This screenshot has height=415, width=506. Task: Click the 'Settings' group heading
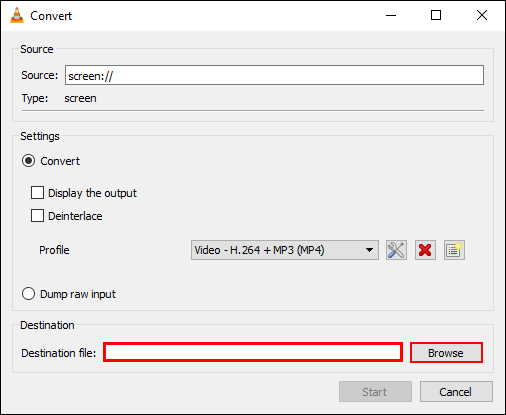(40, 136)
